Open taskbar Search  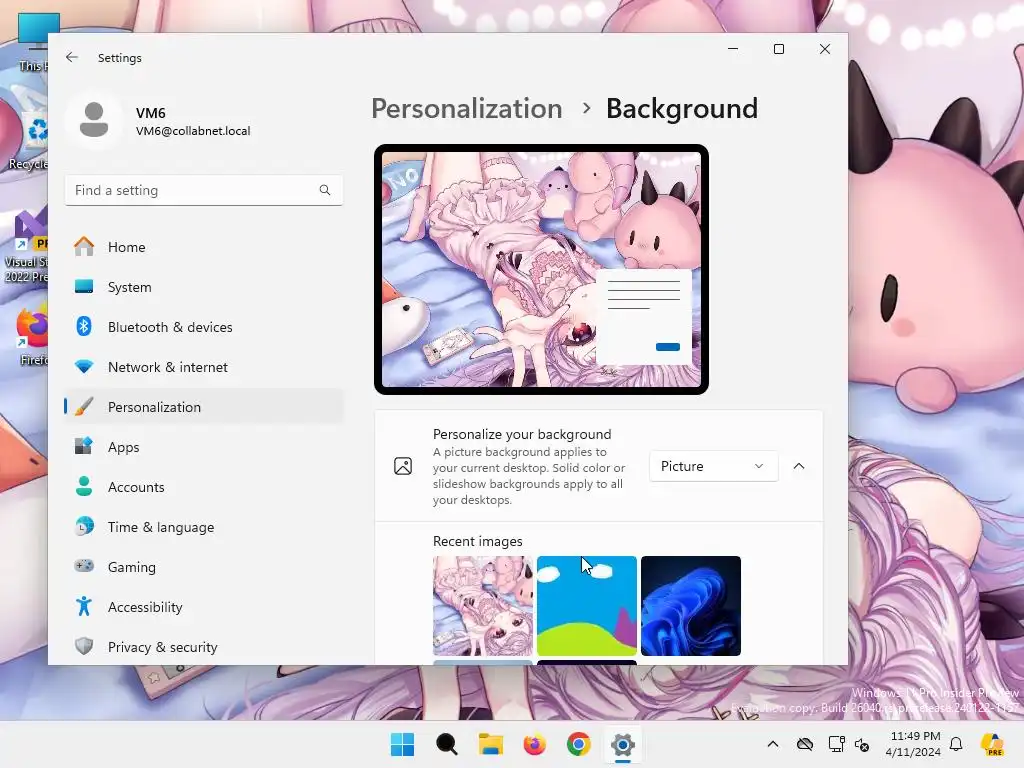pyautogui.click(x=447, y=744)
